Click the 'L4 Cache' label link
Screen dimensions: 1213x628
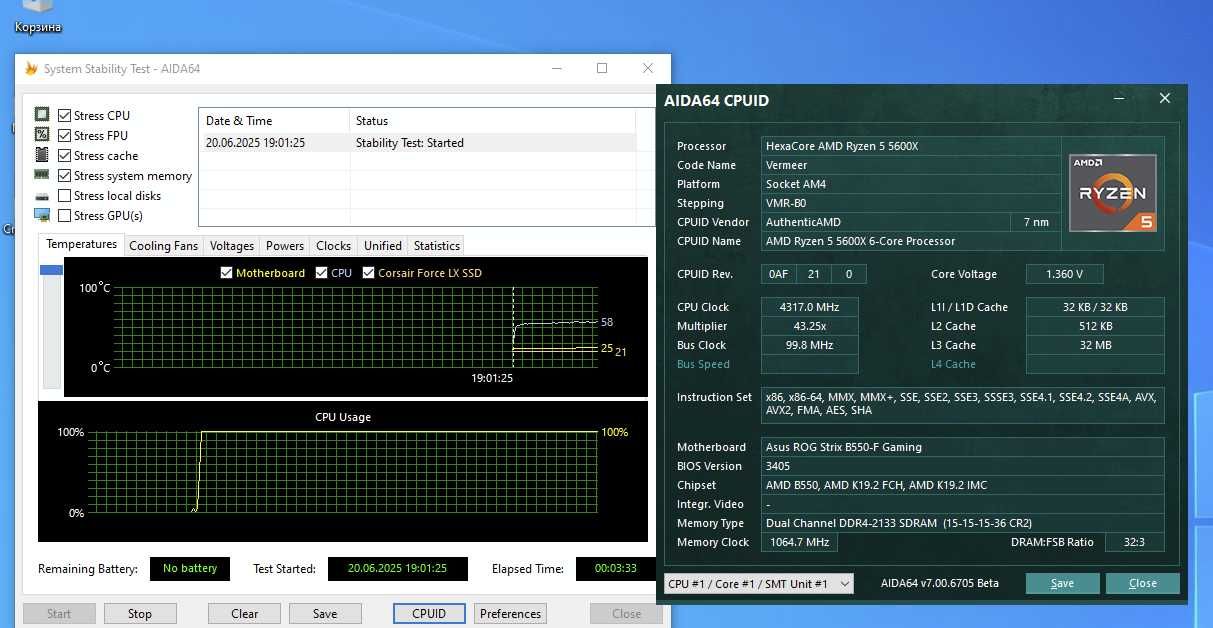tap(952, 364)
